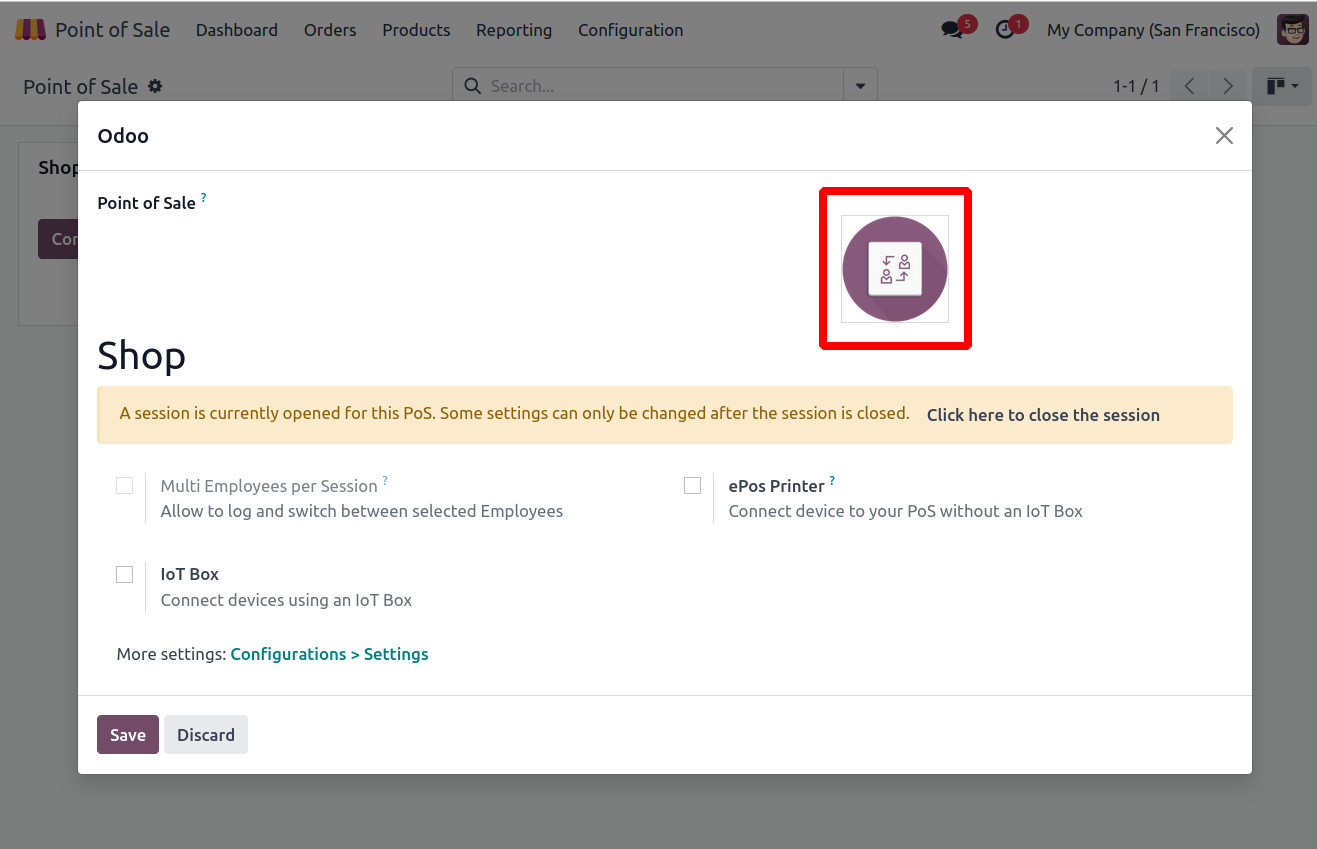Save the Shop settings

(128, 735)
